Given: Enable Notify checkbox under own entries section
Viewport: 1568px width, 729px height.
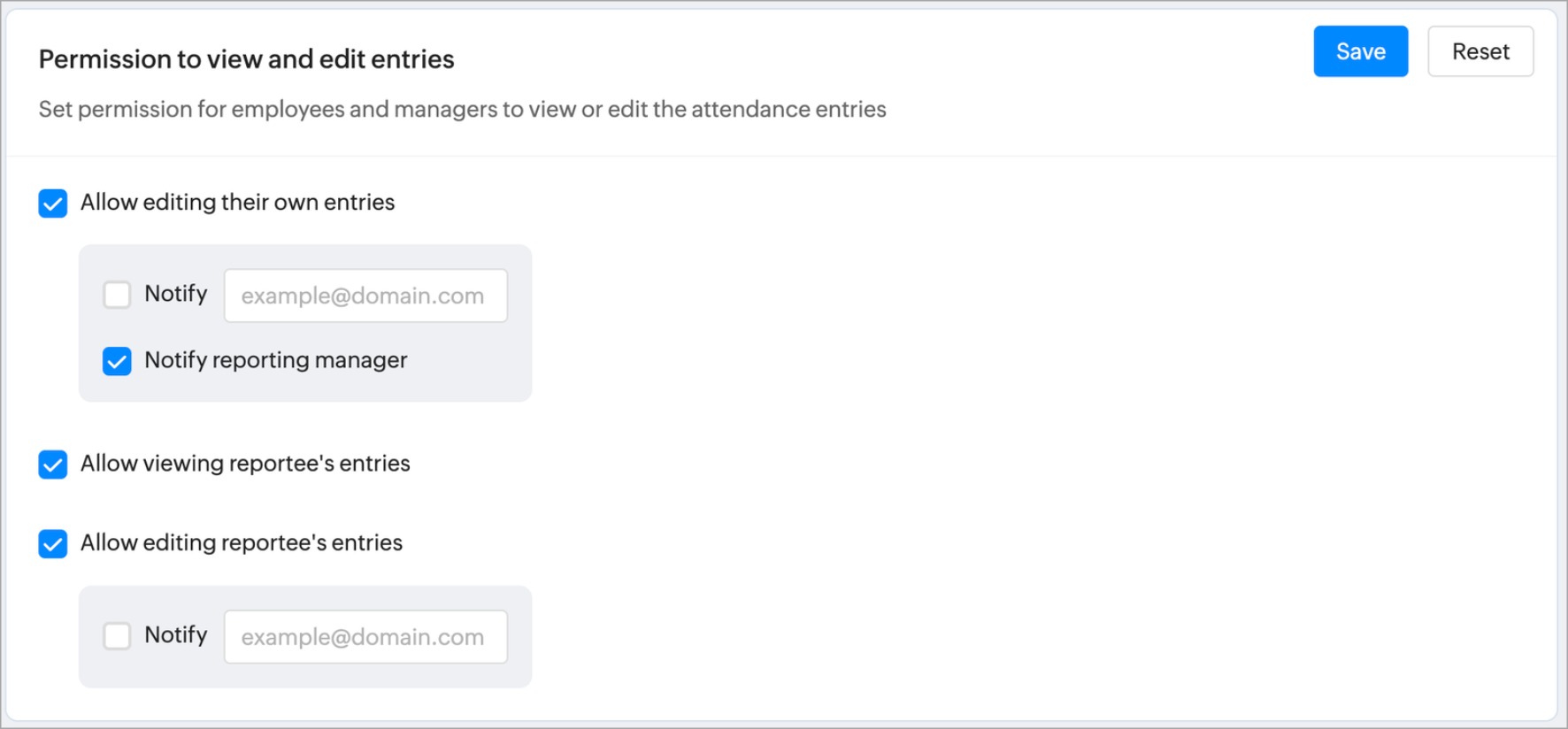Looking at the screenshot, I should 117,295.
